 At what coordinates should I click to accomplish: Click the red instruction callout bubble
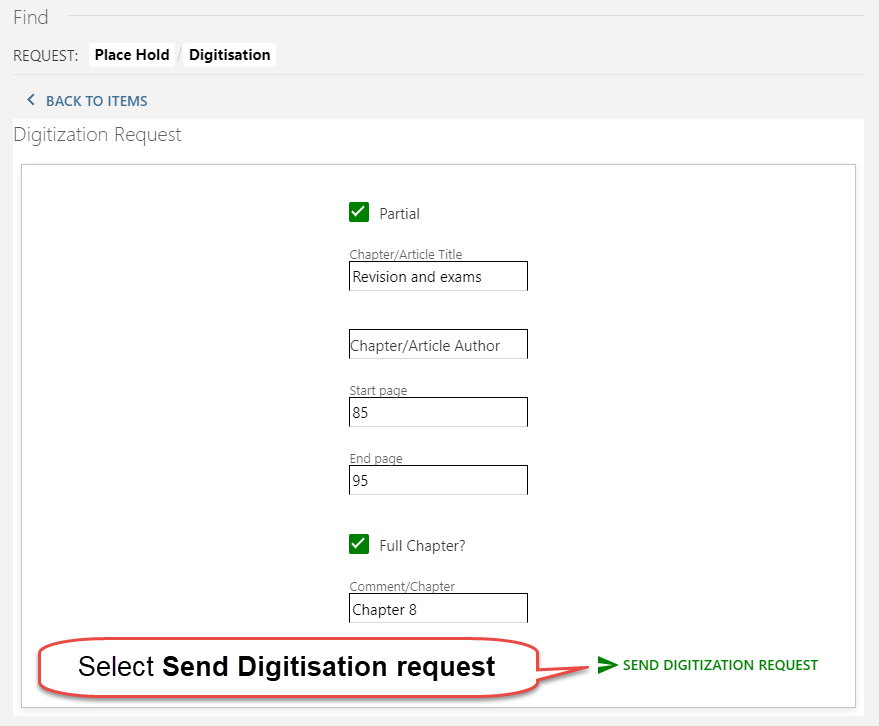[286, 666]
